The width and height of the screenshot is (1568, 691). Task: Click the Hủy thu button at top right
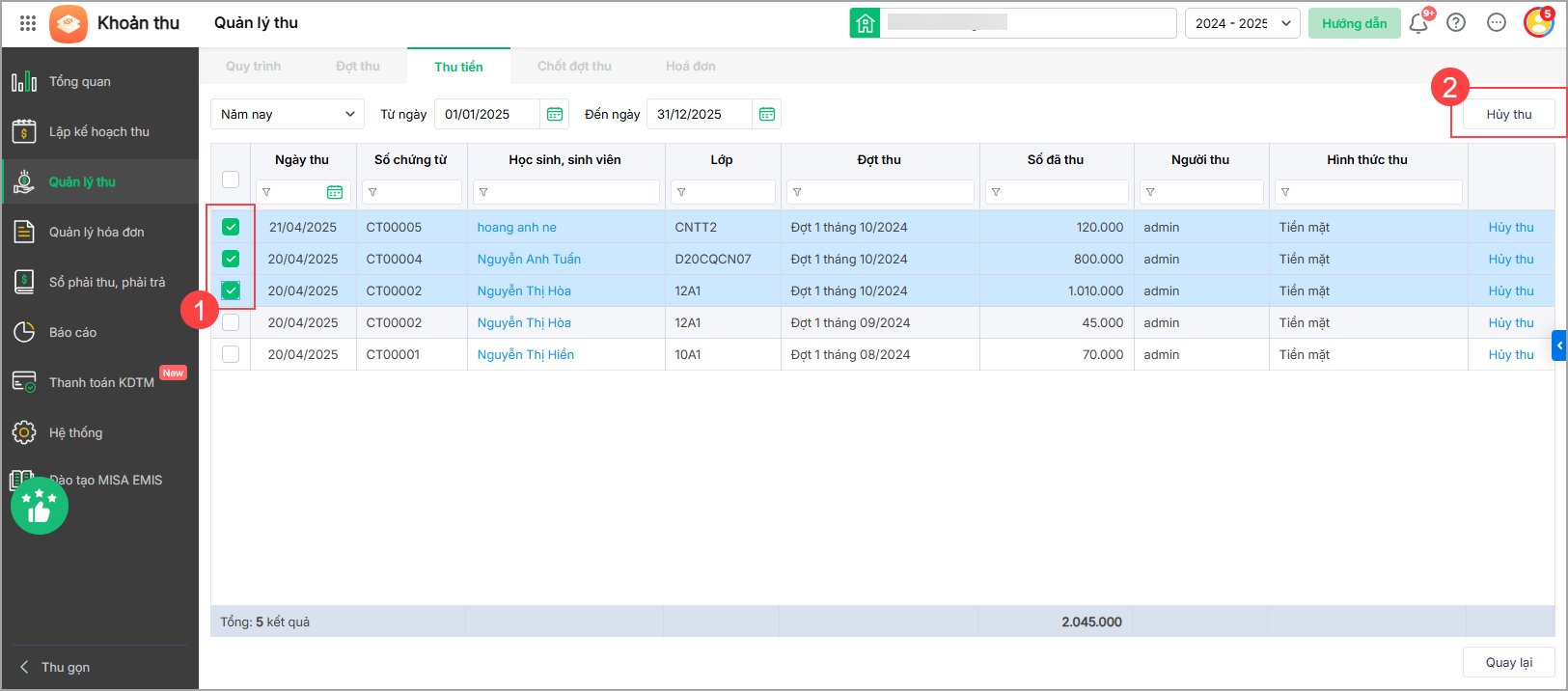tap(1508, 114)
